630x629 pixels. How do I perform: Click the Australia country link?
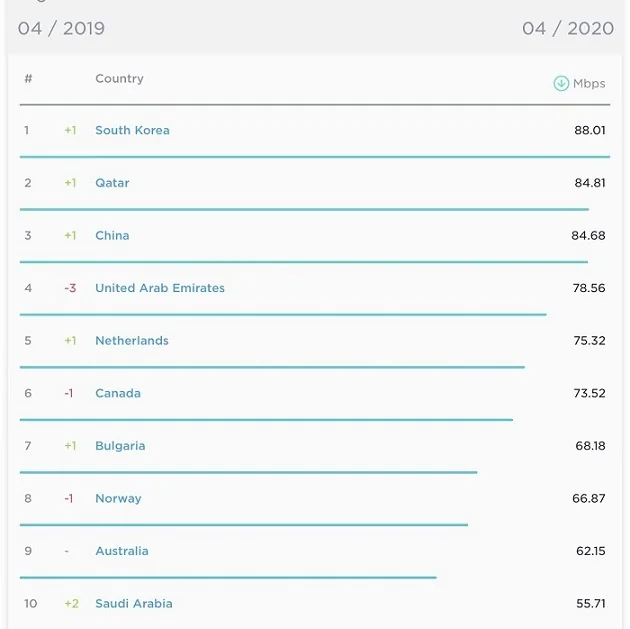[122, 551]
